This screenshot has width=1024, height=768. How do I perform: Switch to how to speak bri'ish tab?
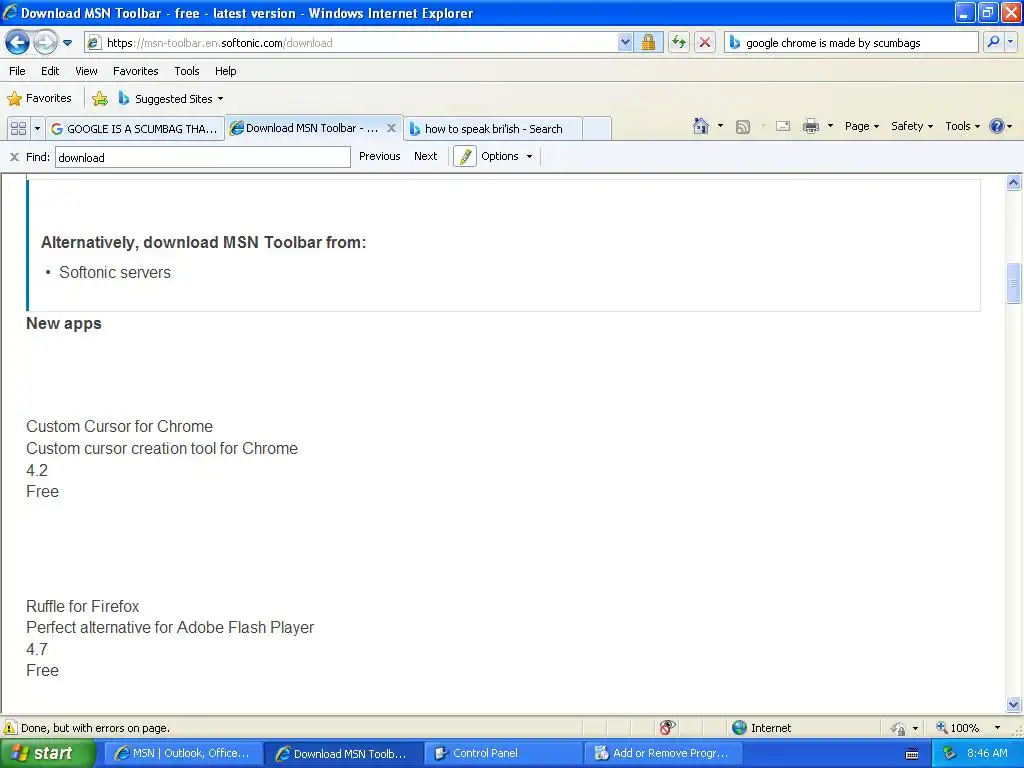click(493, 129)
